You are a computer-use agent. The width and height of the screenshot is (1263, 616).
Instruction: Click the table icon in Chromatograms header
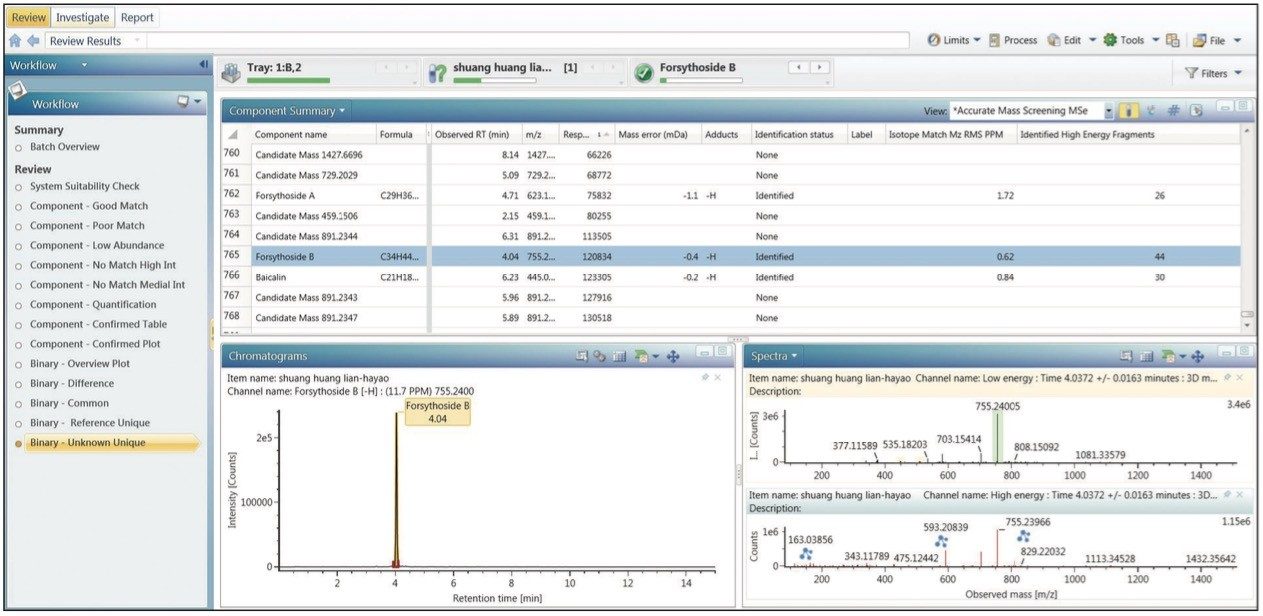coord(618,356)
